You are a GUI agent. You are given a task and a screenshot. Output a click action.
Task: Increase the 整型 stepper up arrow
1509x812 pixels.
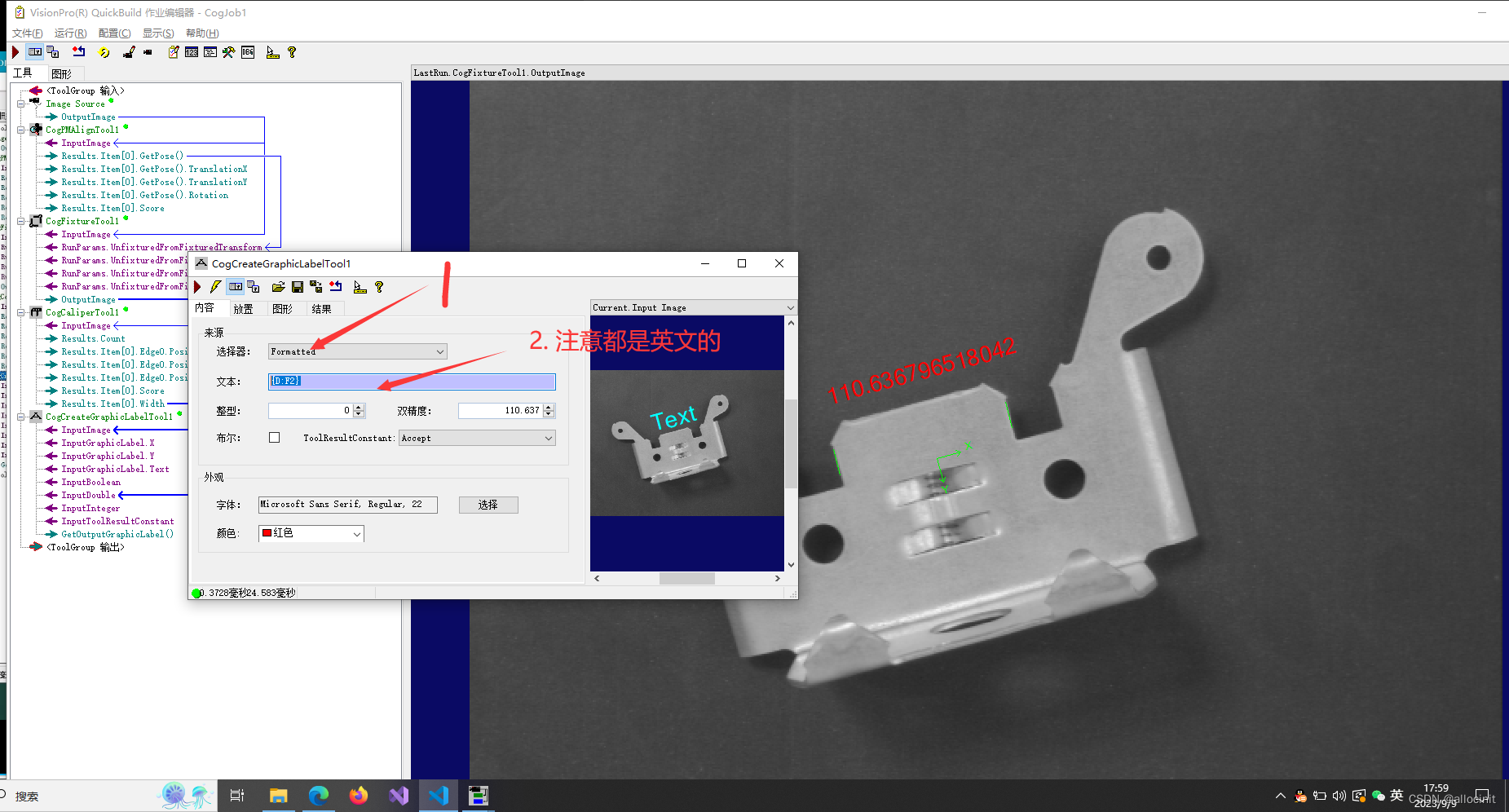pos(359,407)
